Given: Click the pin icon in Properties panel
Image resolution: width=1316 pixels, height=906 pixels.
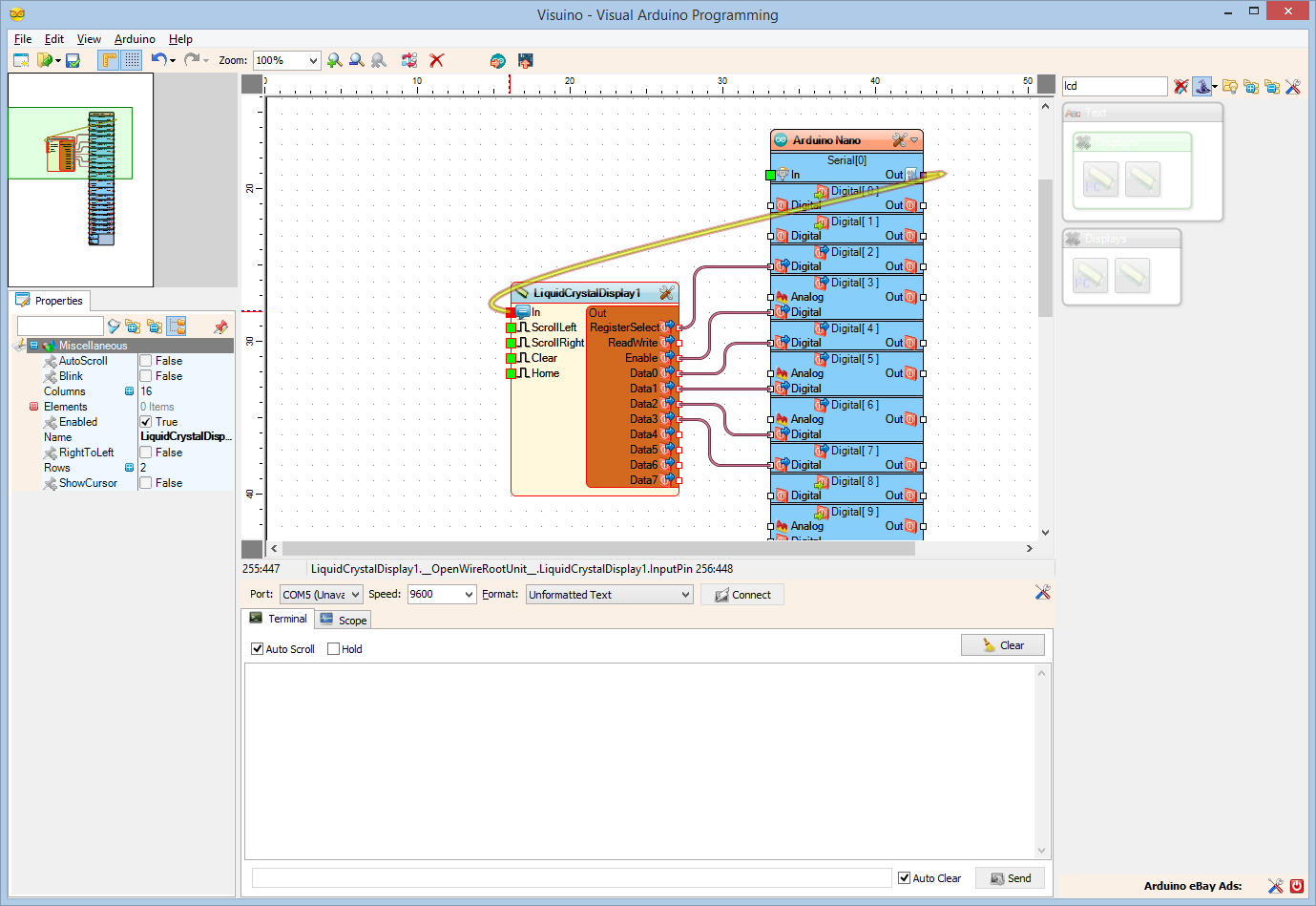Looking at the screenshot, I should [x=220, y=327].
